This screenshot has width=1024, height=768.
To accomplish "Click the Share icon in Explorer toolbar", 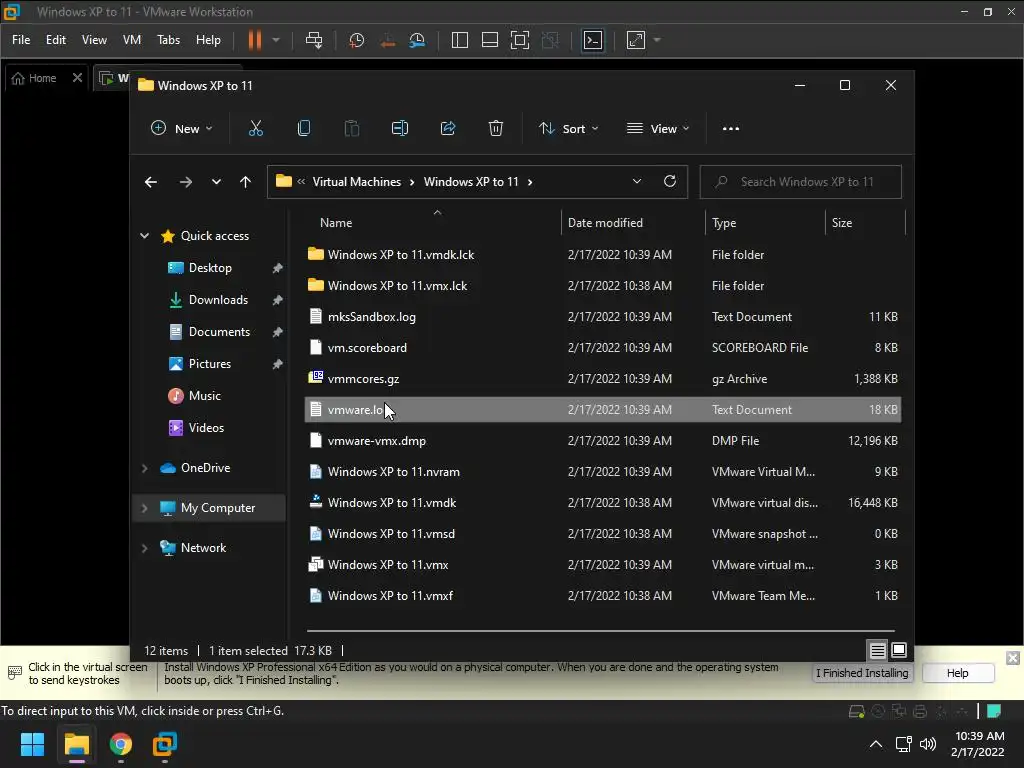I will coord(448,129).
